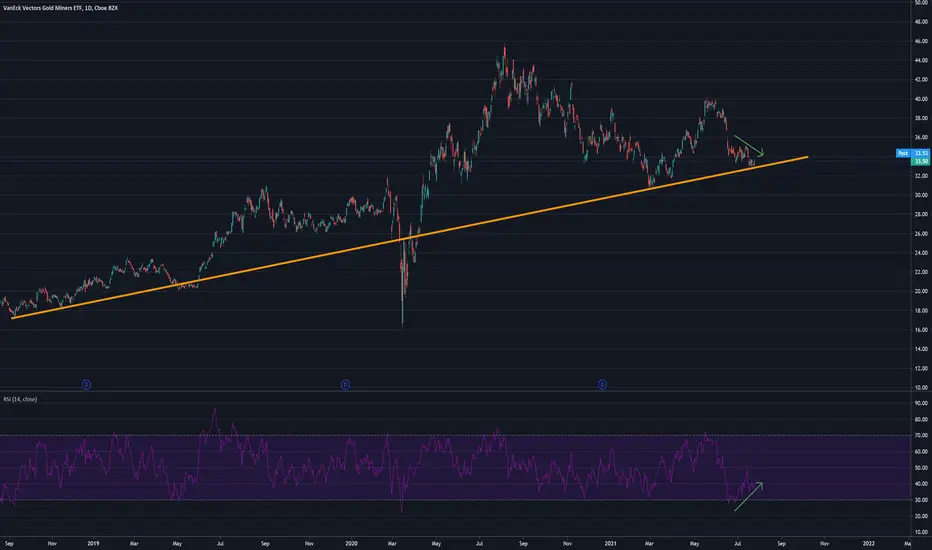Click the blue Post price label
932x550 pixels.
[913, 153]
